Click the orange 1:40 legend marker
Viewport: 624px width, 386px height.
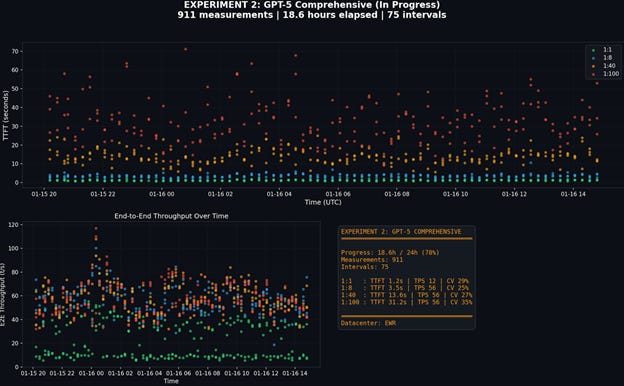[x=593, y=66]
